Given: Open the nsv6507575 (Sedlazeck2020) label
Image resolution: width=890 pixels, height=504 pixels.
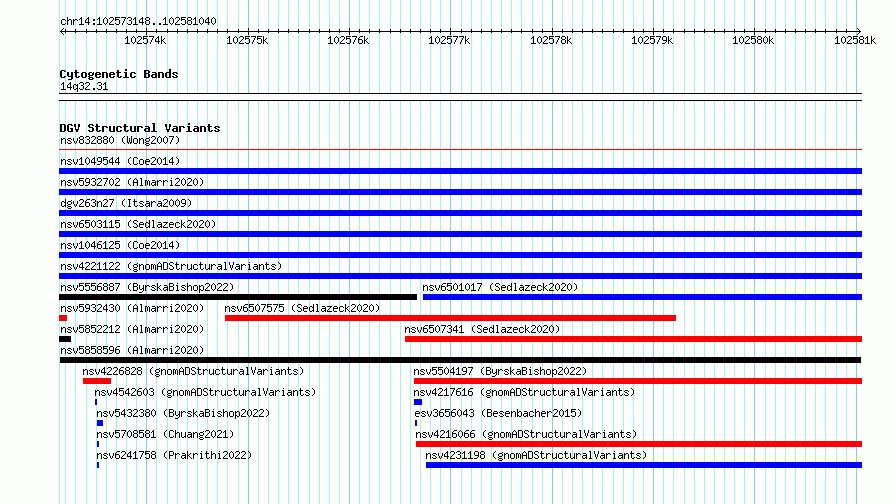Looking at the screenshot, I should tap(302, 308).
